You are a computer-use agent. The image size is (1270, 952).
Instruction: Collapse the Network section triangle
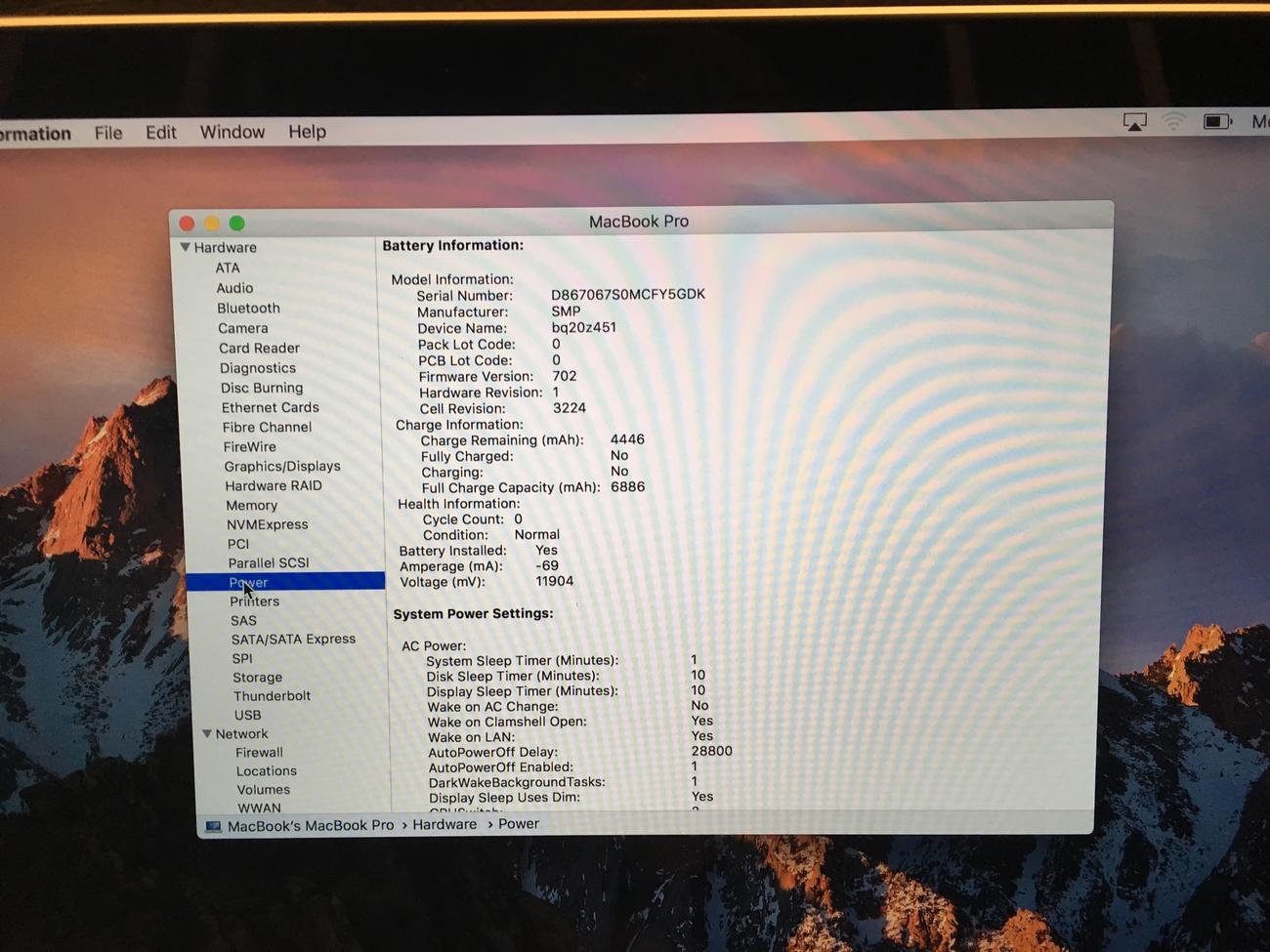[207, 734]
